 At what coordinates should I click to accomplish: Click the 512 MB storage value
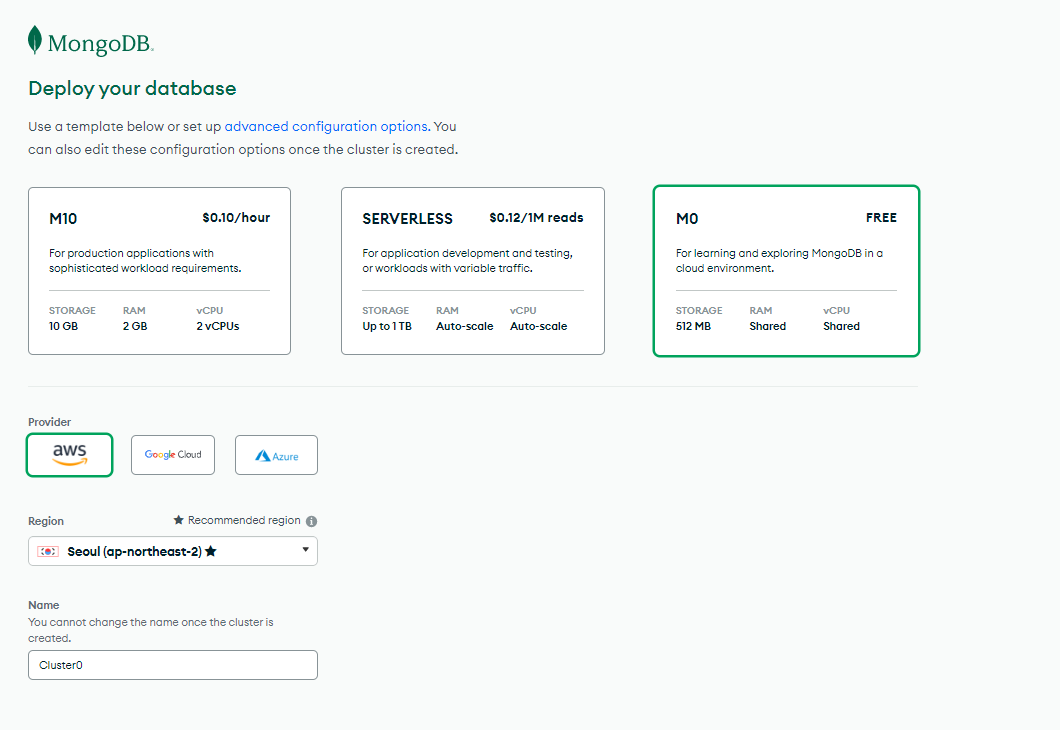pyautogui.click(x=693, y=326)
